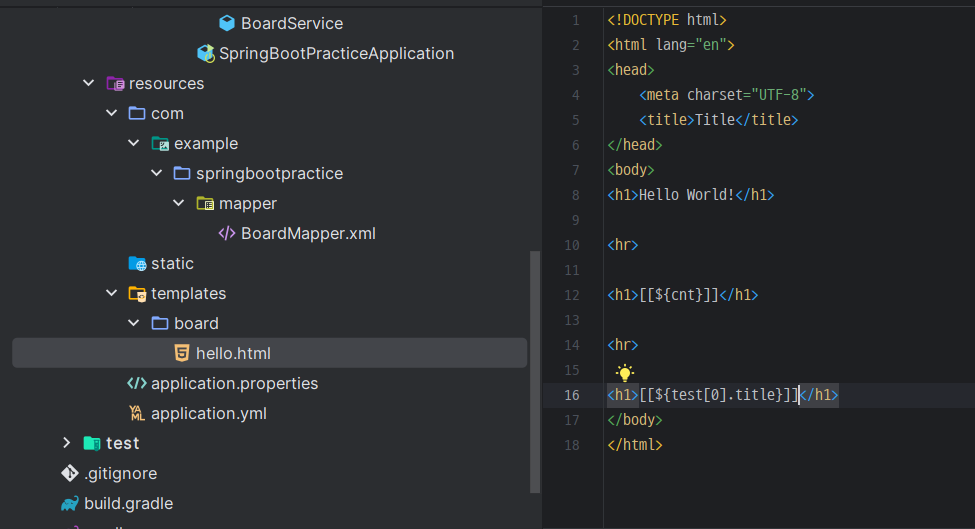This screenshot has width=975, height=529.
Task: Click the BoardMapper.xml file icon
Action: pos(227,233)
